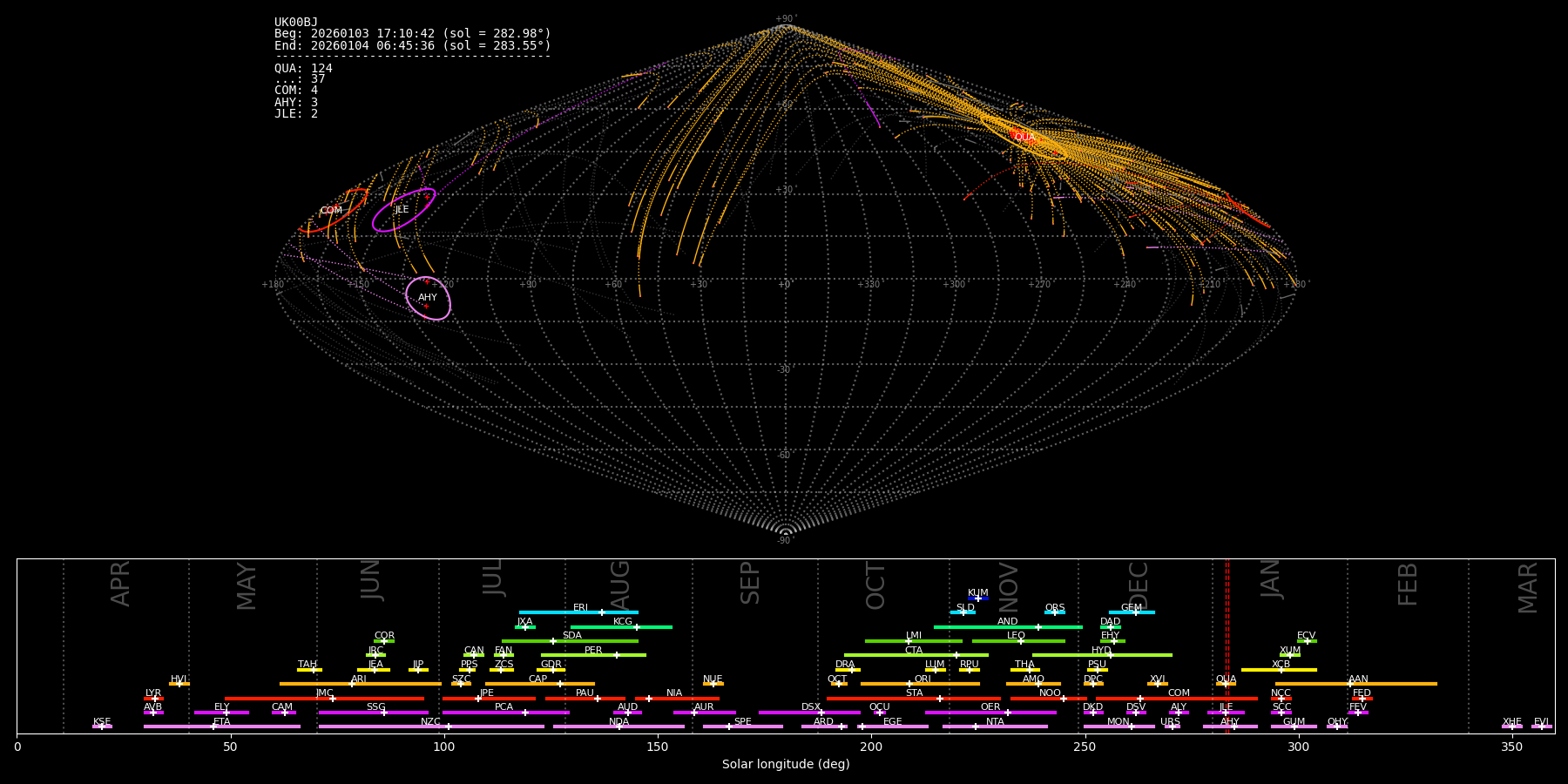Click the QUA: 124 count in legend
The image size is (1568, 784).
click(303, 68)
